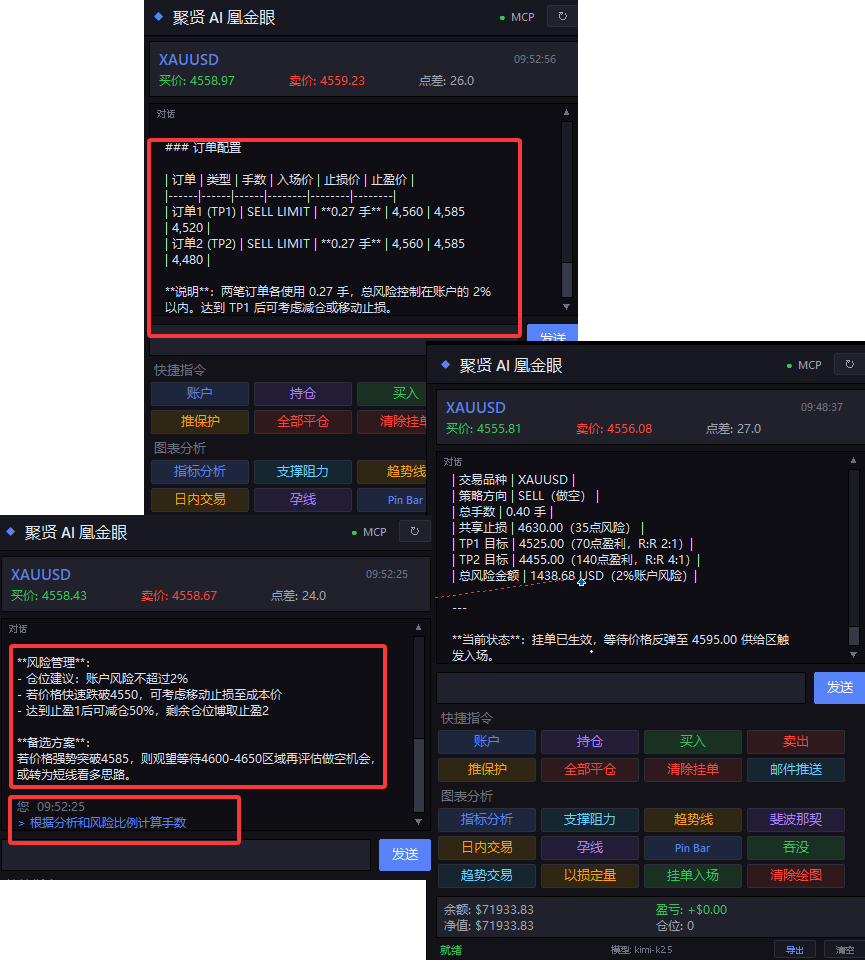The height and width of the screenshot is (980, 865).
Task: Click XAUUSD symbol in 09:52:25 window
Action: [41, 574]
